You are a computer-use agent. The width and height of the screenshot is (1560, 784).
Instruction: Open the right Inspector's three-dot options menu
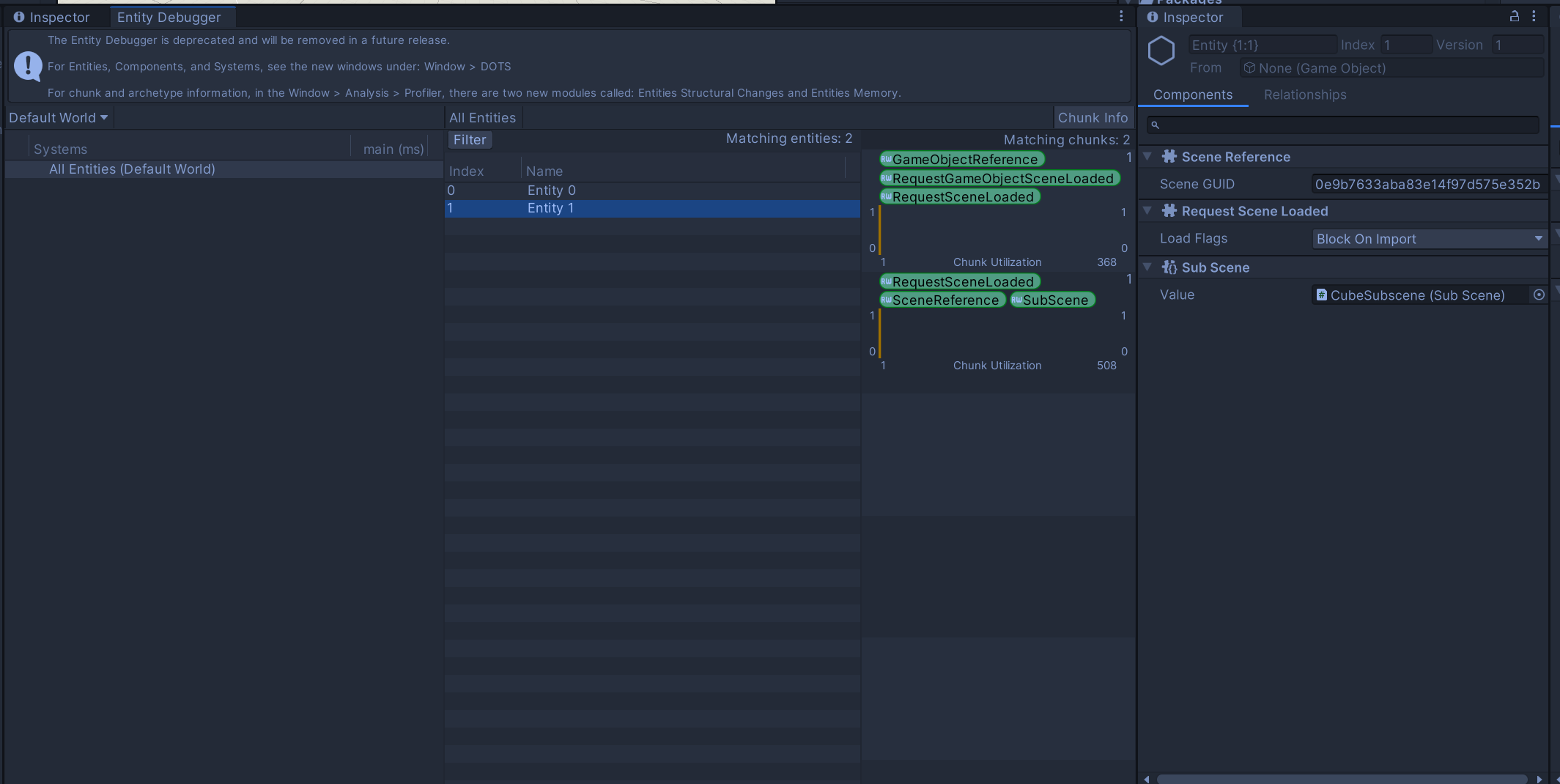1534,16
